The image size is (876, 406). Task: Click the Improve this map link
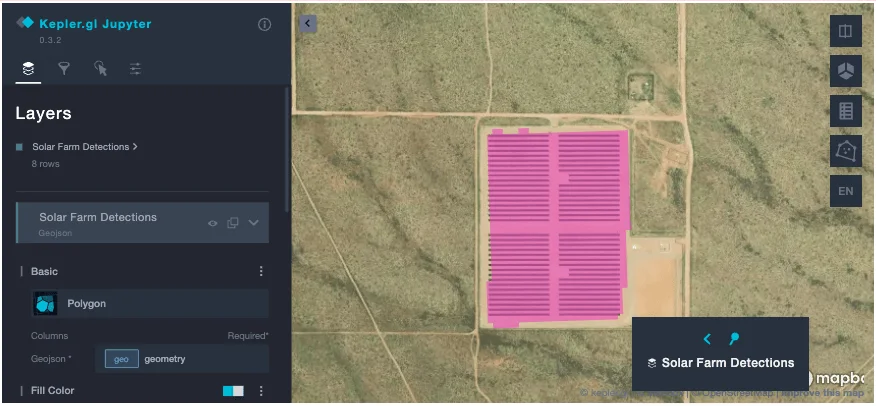[823, 393]
